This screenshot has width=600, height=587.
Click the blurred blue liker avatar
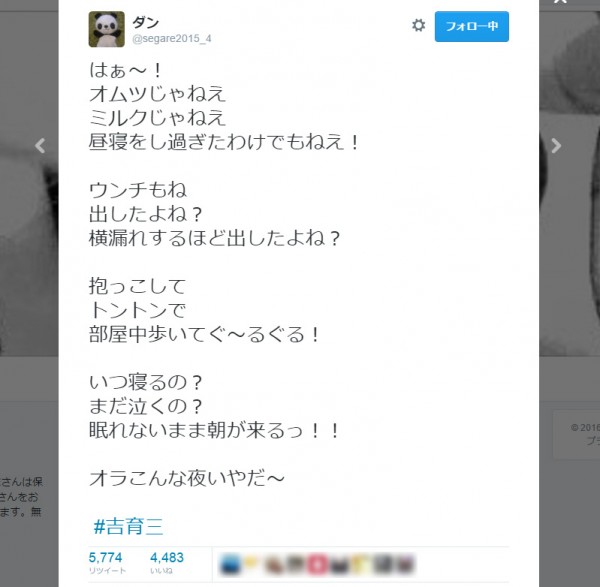(x=230, y=564)
